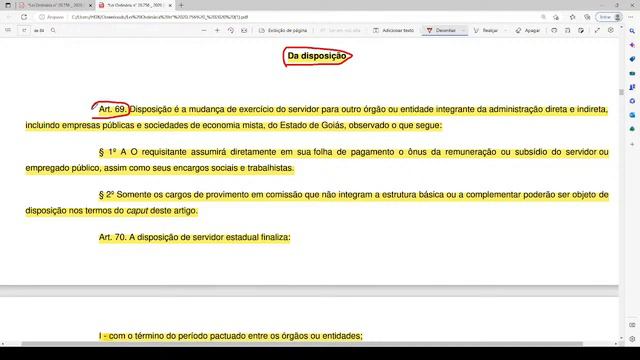Open sidebar settings gear at bottom
The height and width of the screenshot is (360, 640).
[x=632, y=339]
